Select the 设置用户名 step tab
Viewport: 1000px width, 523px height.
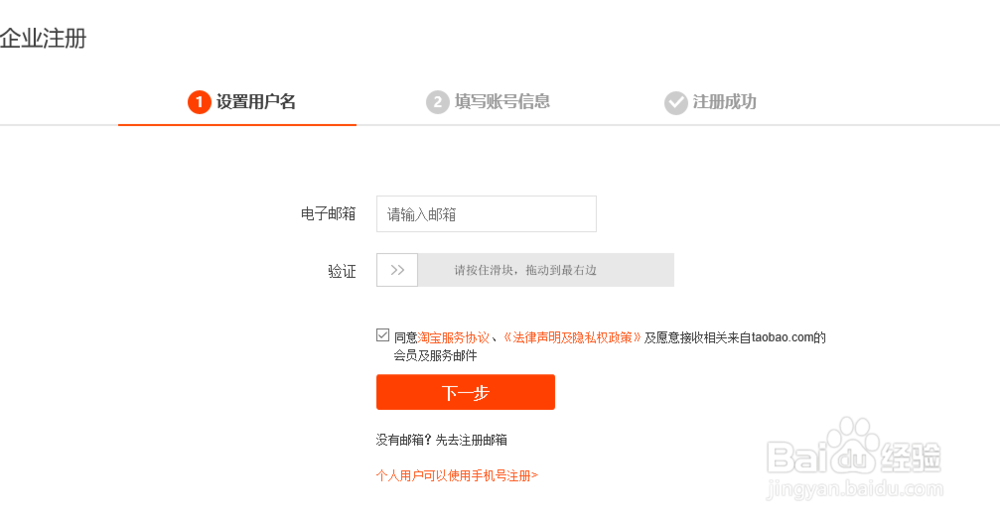point(256,102)
